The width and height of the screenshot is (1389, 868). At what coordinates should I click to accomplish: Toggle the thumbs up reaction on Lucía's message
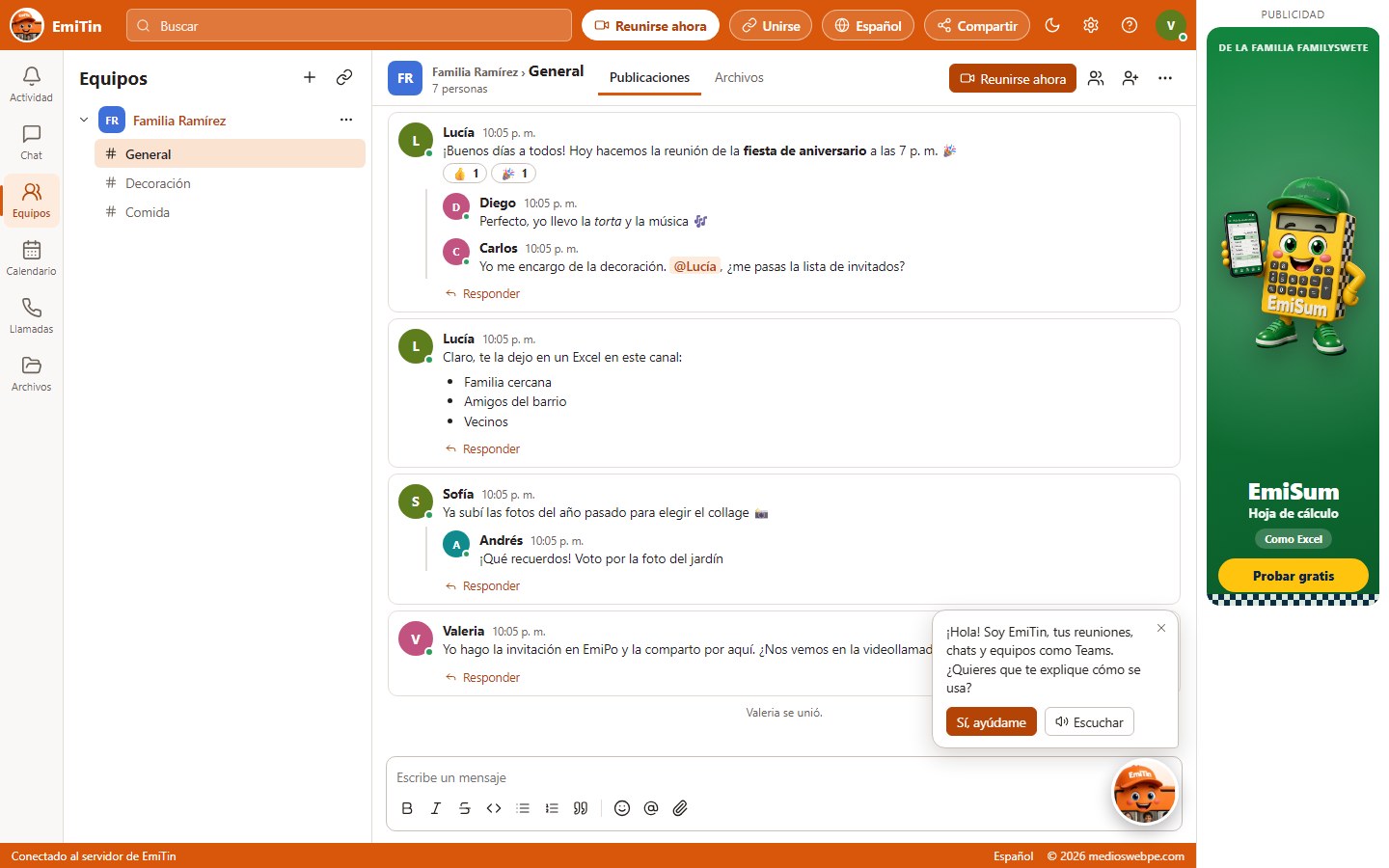tap(465, 174)
